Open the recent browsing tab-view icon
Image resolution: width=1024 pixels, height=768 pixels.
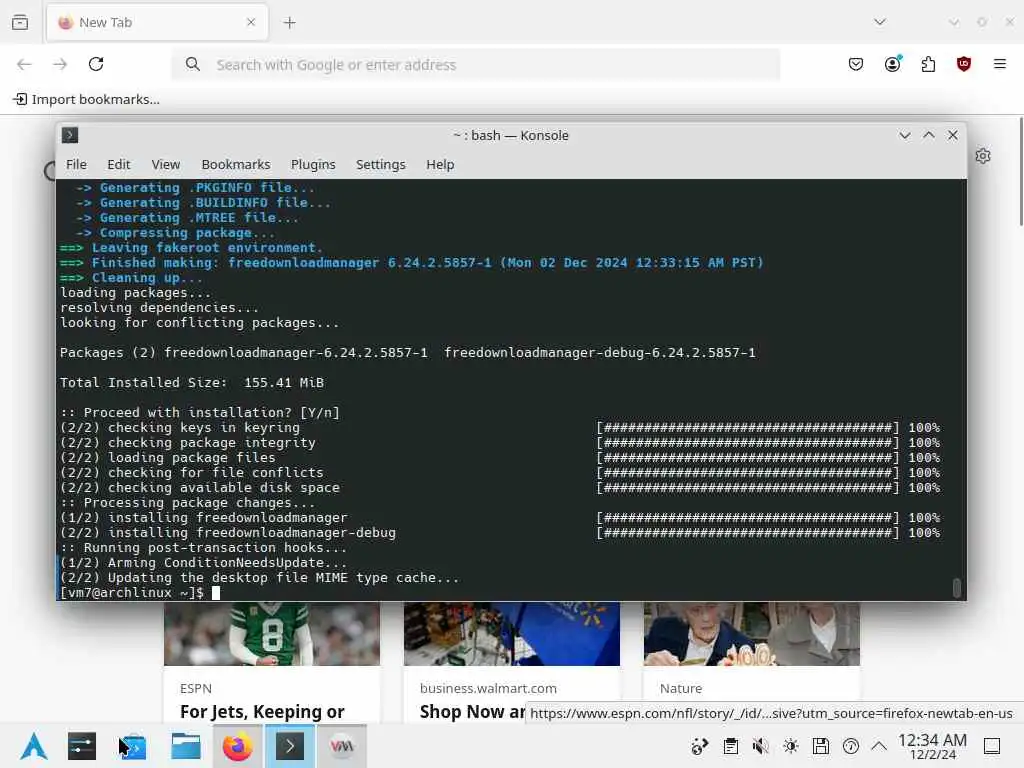click(x=20, y=22)
